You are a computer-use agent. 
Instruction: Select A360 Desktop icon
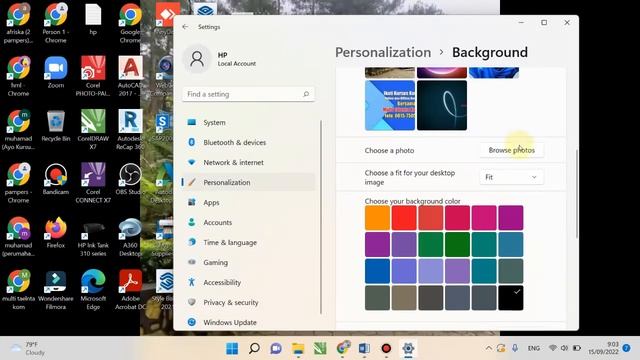point(130,237)
